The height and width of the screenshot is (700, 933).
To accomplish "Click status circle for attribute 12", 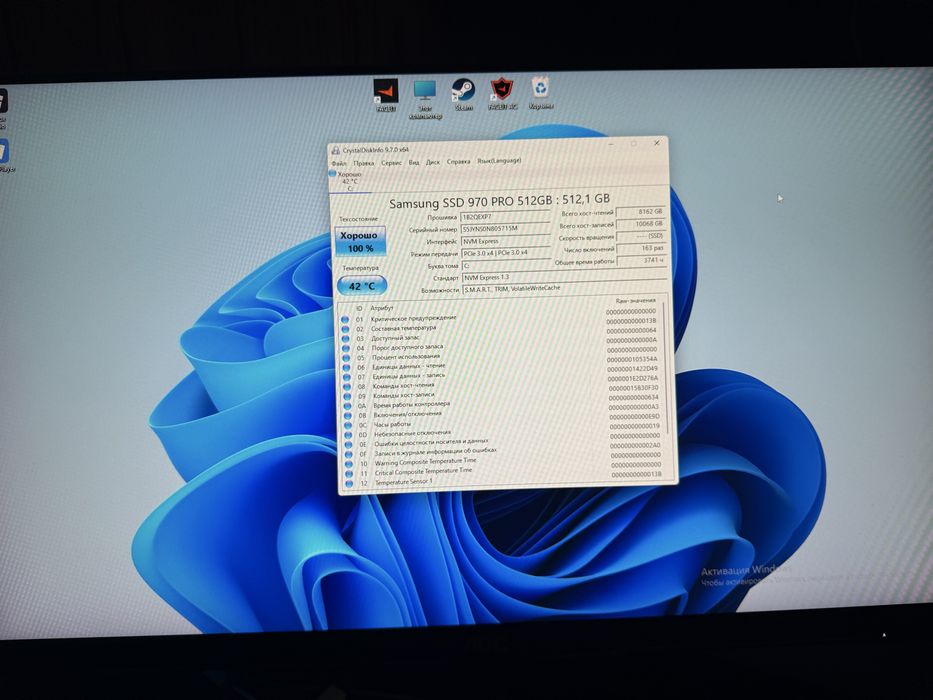I will point(350,483).
